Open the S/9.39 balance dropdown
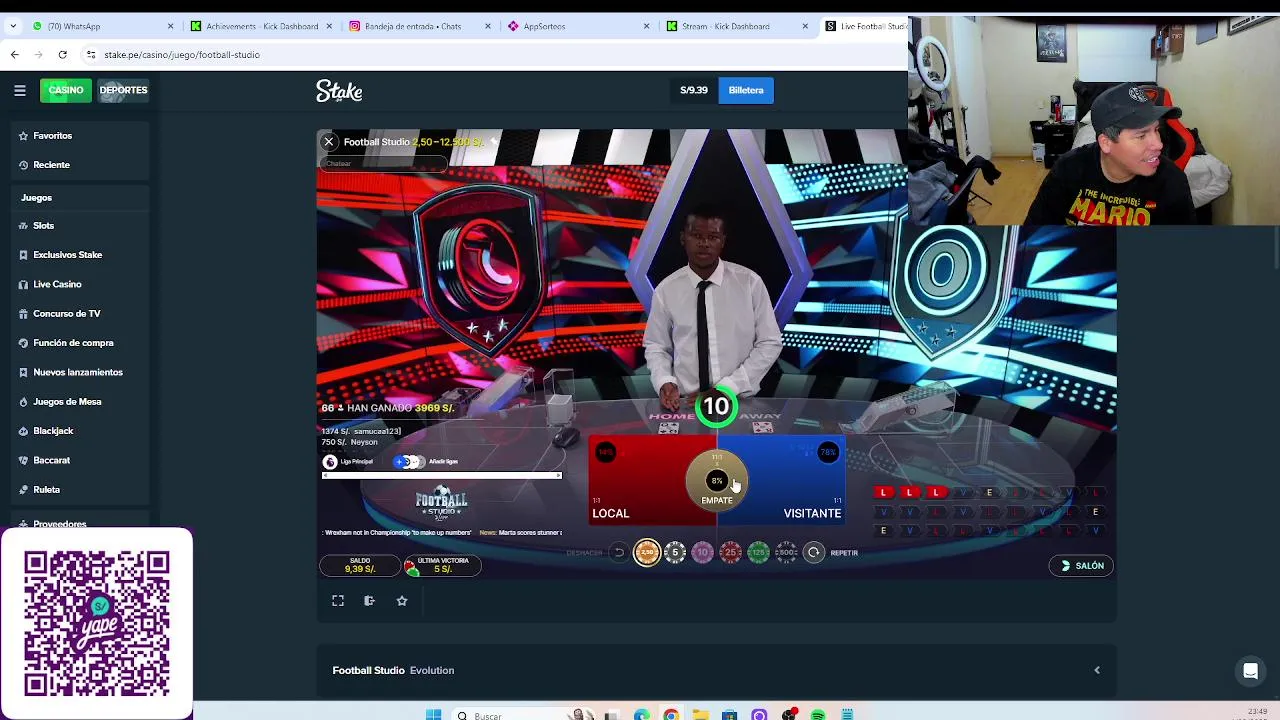Viewport: 1280px width, 720px height. [694, 90]
